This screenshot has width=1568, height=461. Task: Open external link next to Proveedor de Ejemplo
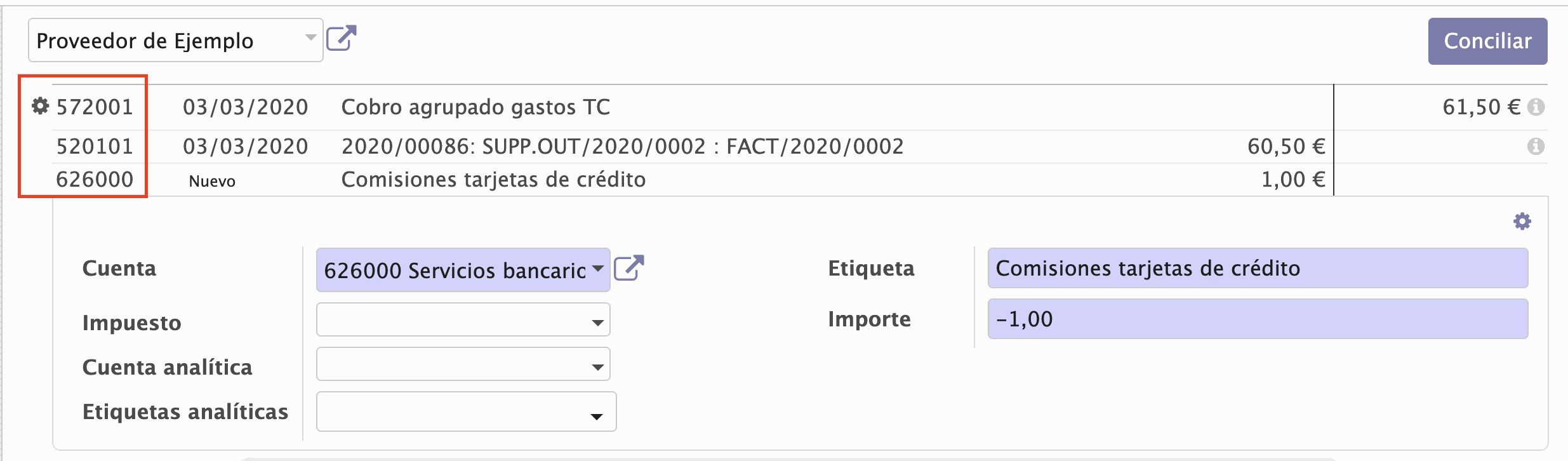[x=341, y=38]
